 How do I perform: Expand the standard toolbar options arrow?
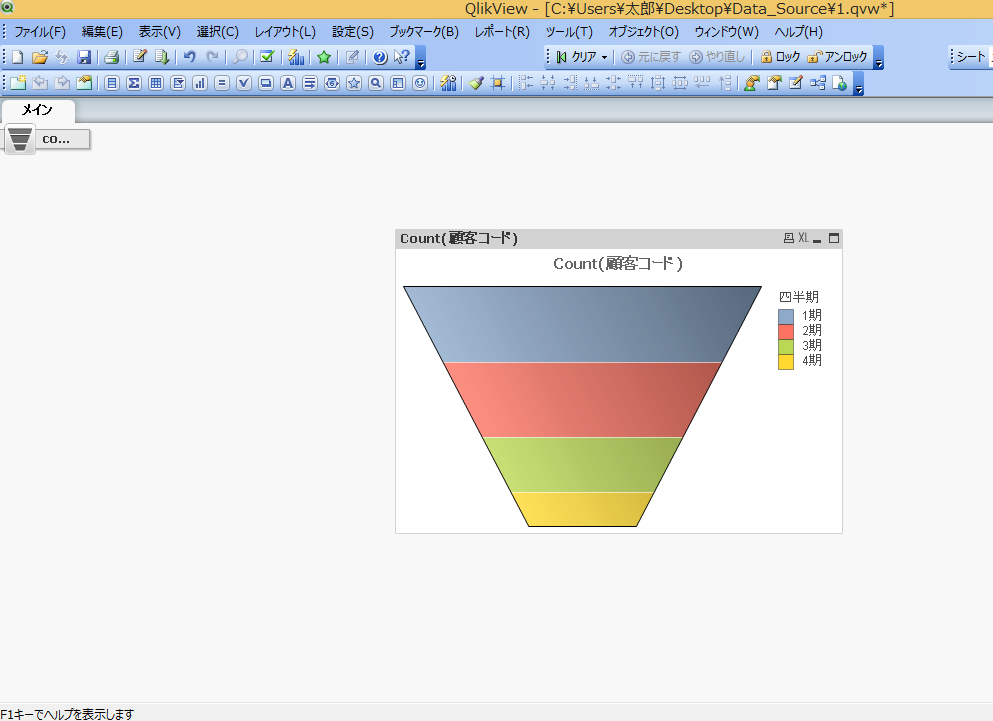pos(421,58)
